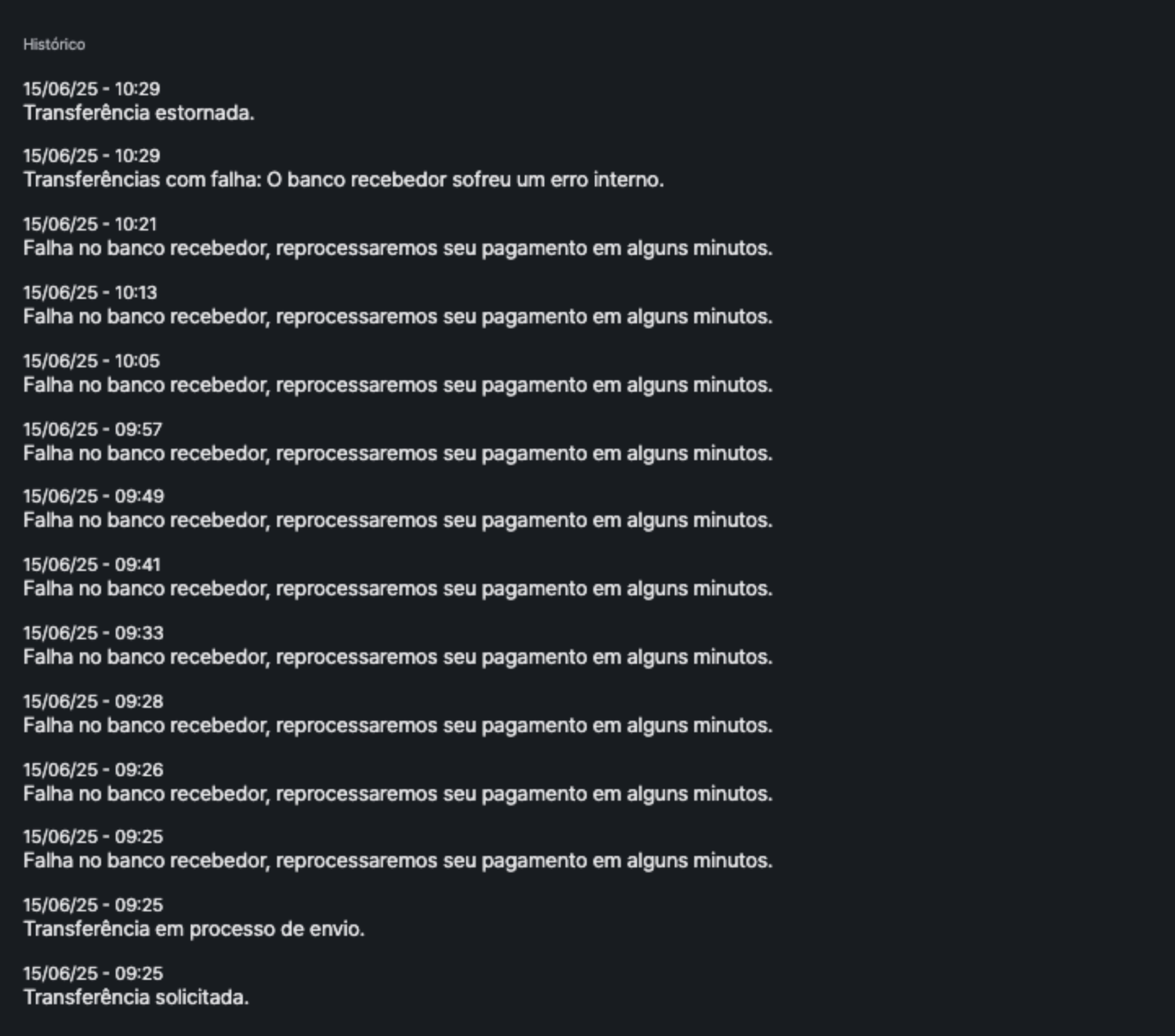The width and height of the screenshot is (1175, 1036).
Task: Select the second 10:29 timestamp entry
Action: point(91,156)
